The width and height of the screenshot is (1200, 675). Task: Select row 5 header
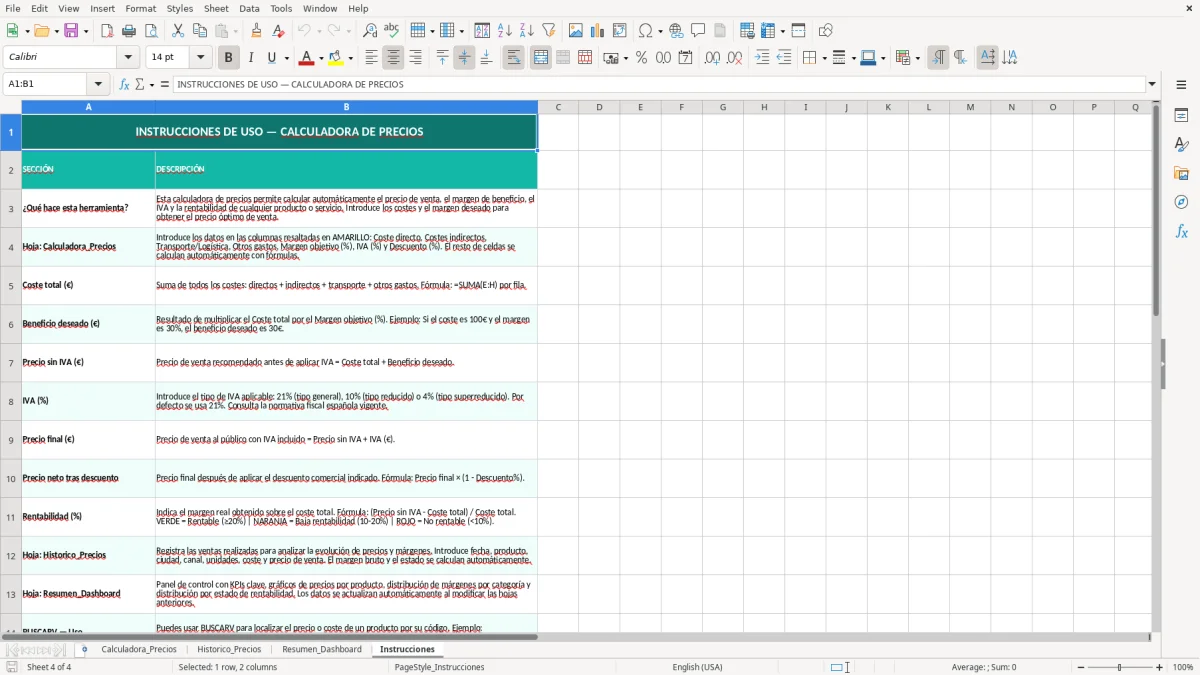pyautogui.click(x=11, y=285)
